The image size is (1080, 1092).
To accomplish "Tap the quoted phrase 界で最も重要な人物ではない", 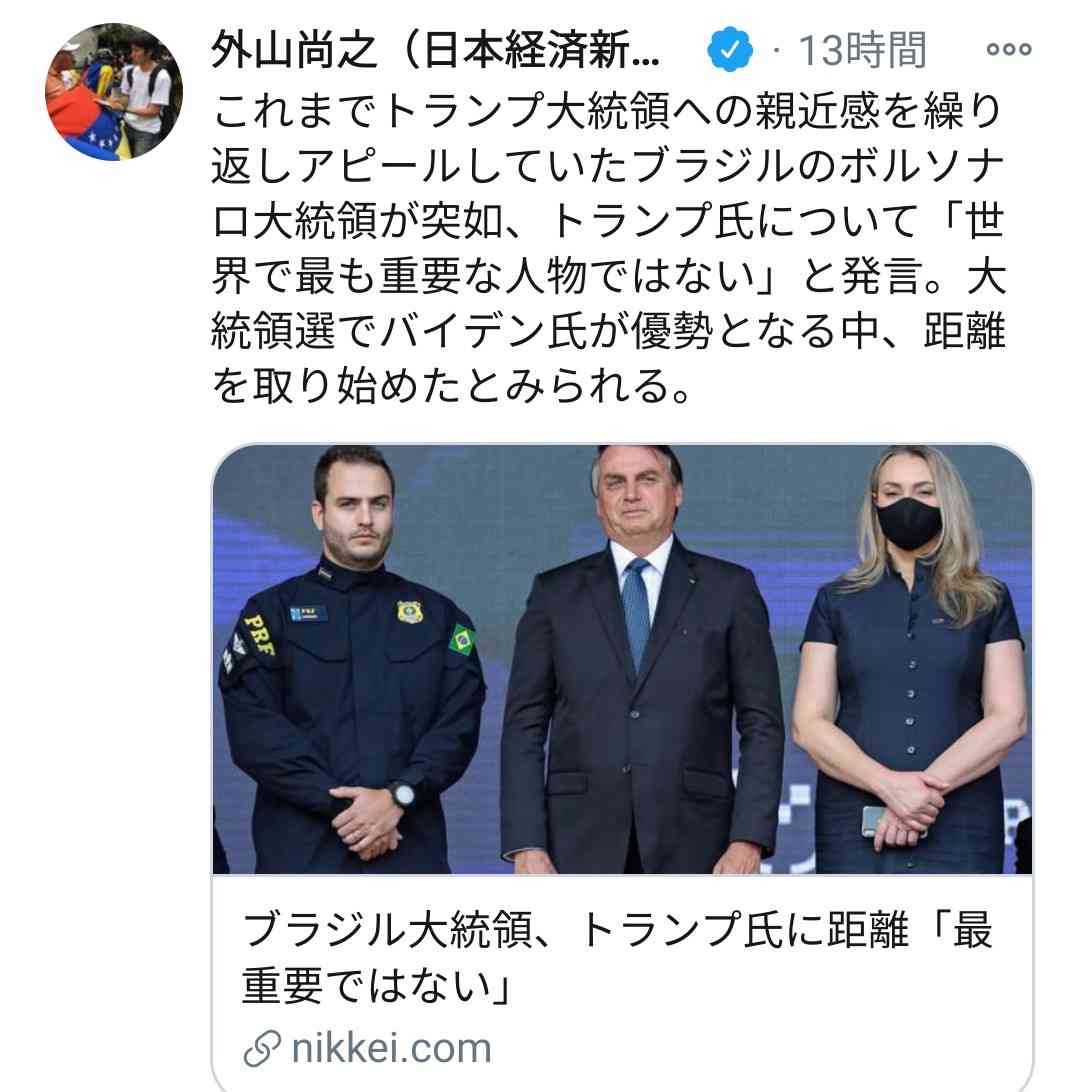I will point(483,276).
